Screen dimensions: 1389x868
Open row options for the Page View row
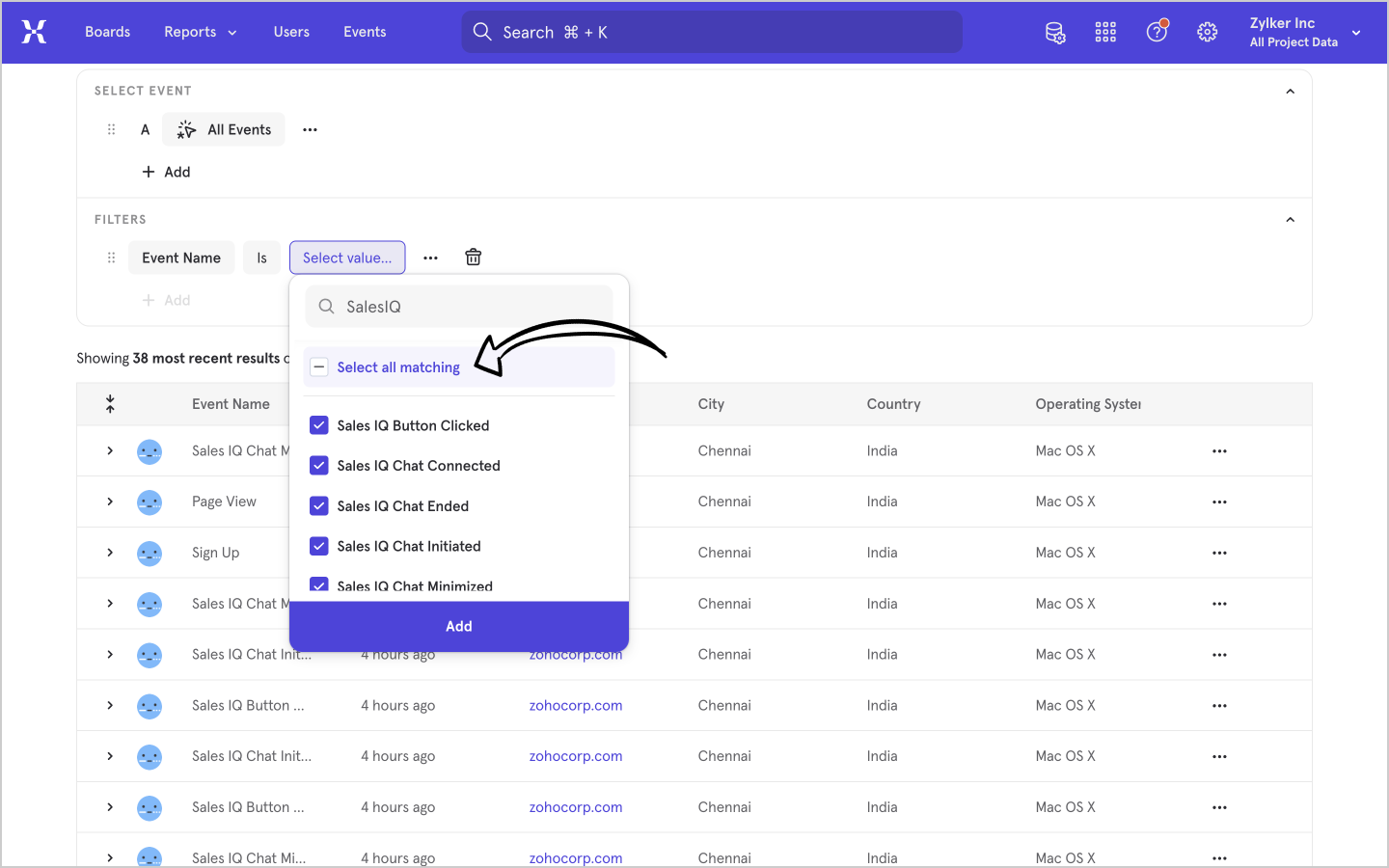1219,502
